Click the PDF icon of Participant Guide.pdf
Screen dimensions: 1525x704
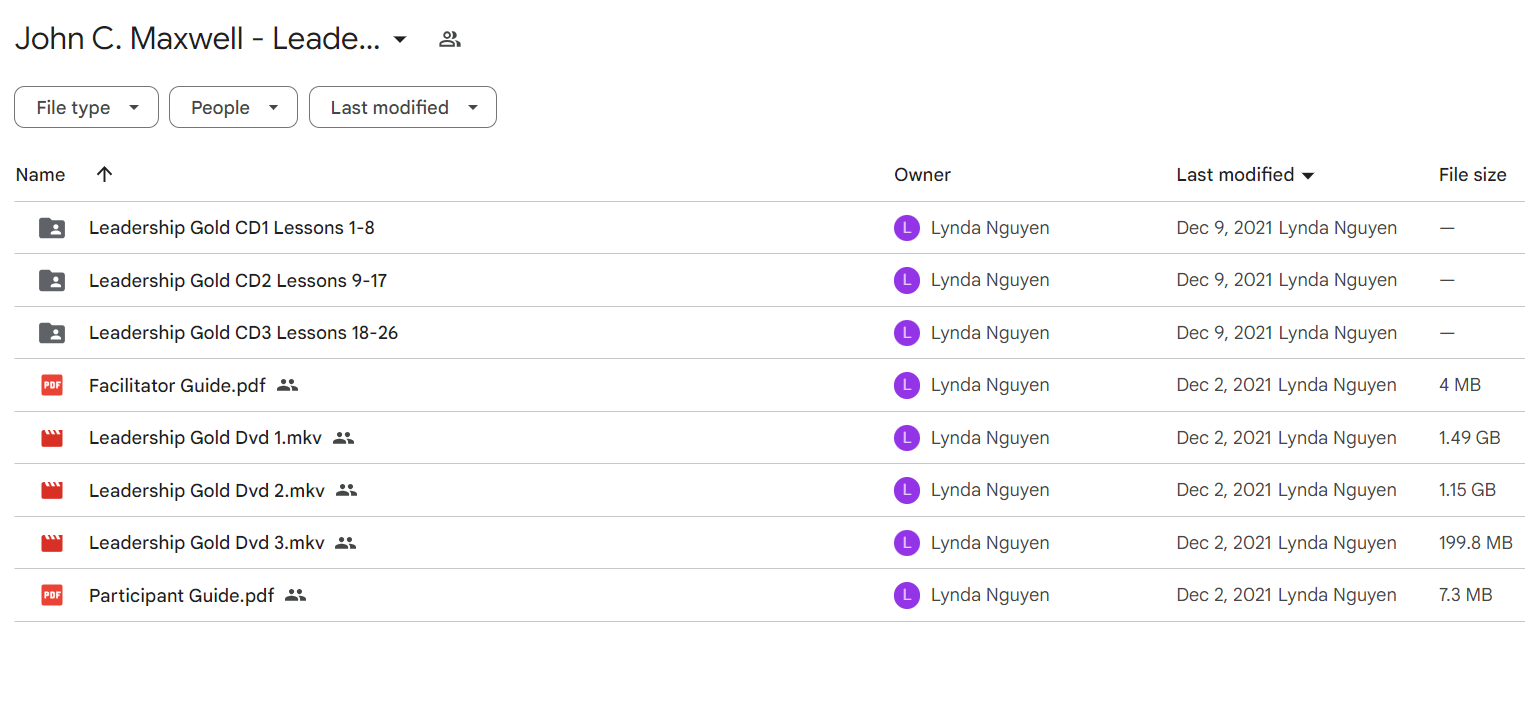point(52,595)
